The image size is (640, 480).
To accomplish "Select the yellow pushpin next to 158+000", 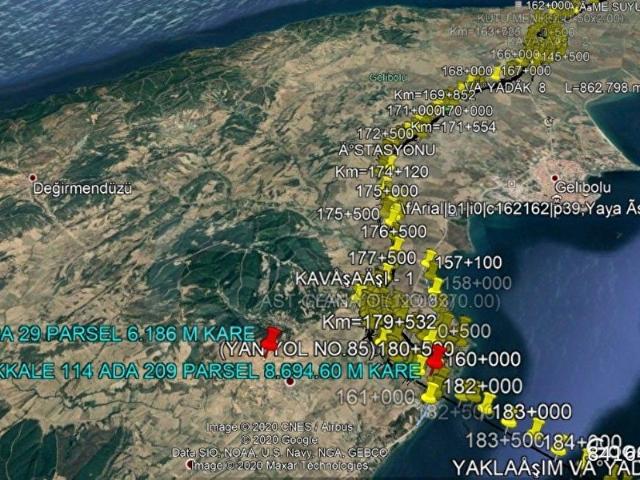I will (x=436, y=287).
